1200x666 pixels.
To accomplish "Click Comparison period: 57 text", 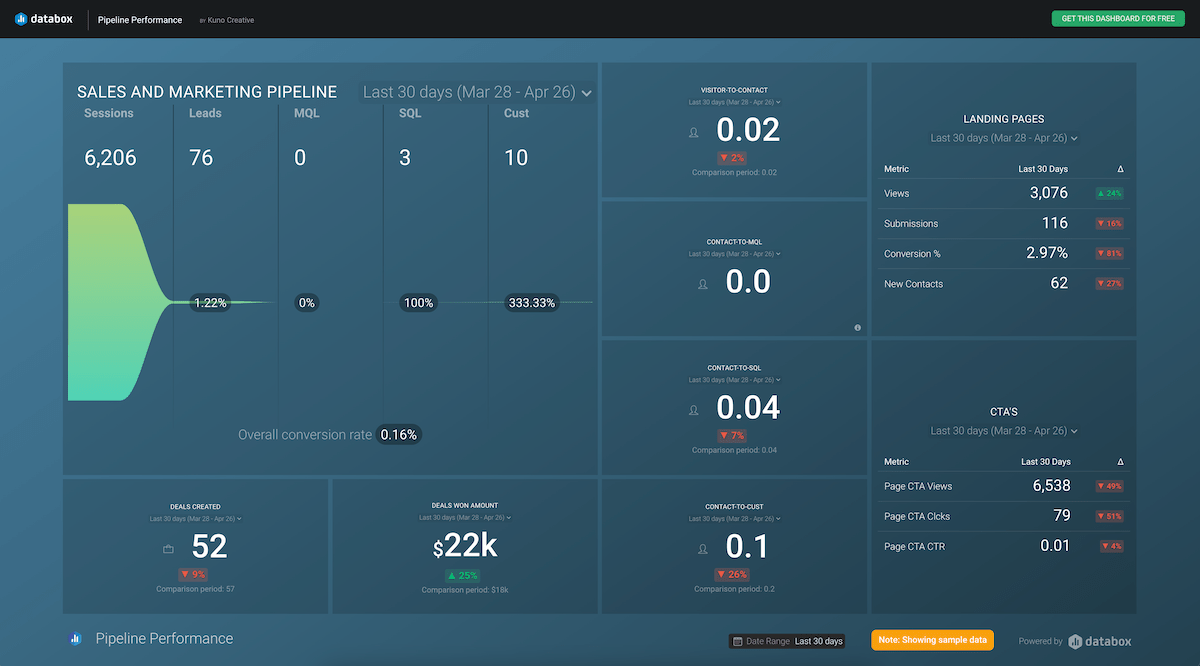I will point(195,589).
